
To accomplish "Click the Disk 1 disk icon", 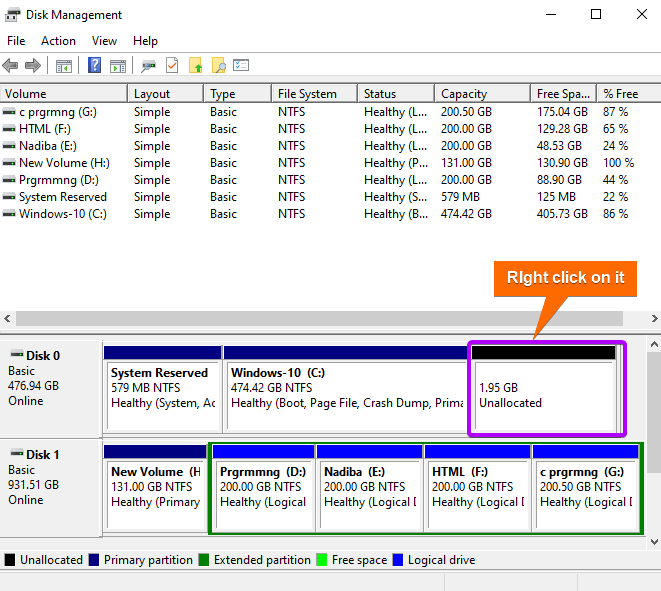I will pyautogui.click(x=17, y=453).
